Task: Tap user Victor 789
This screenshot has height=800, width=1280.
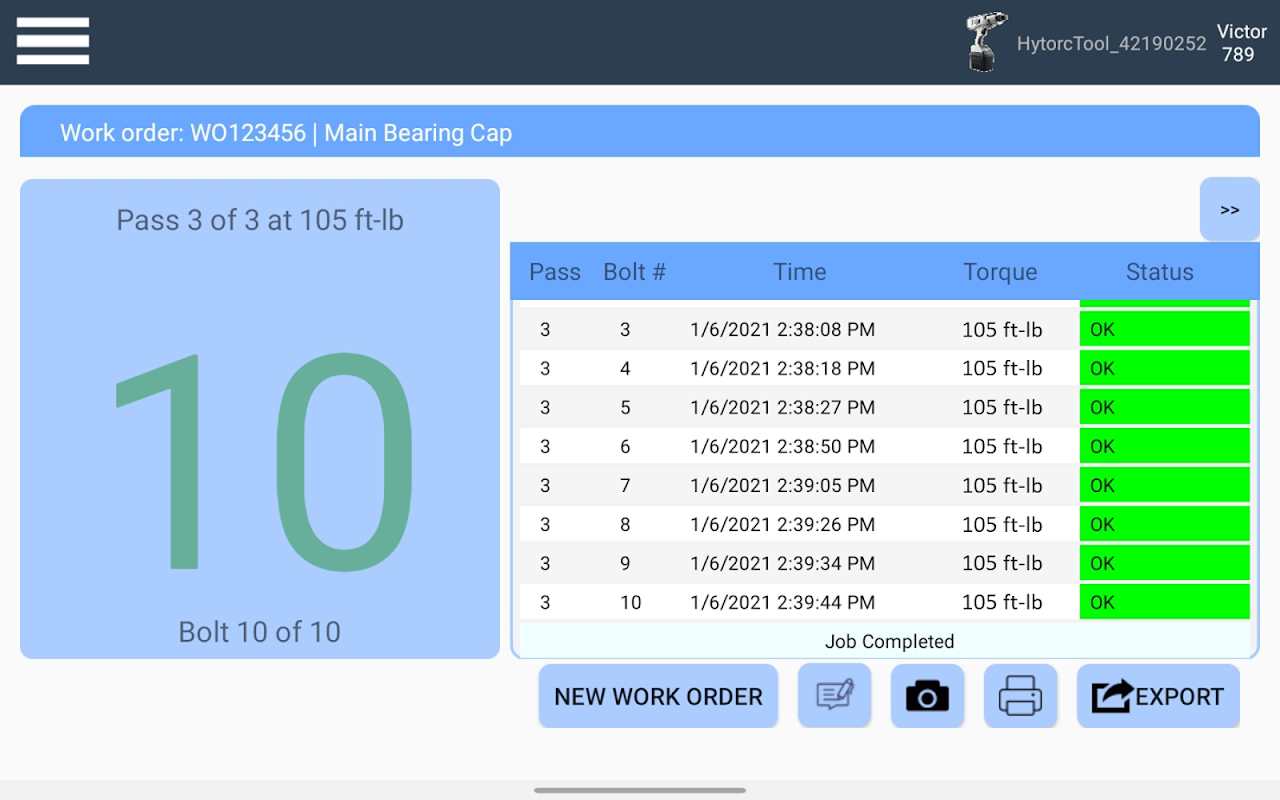Action: click(x=1241, y=43)
